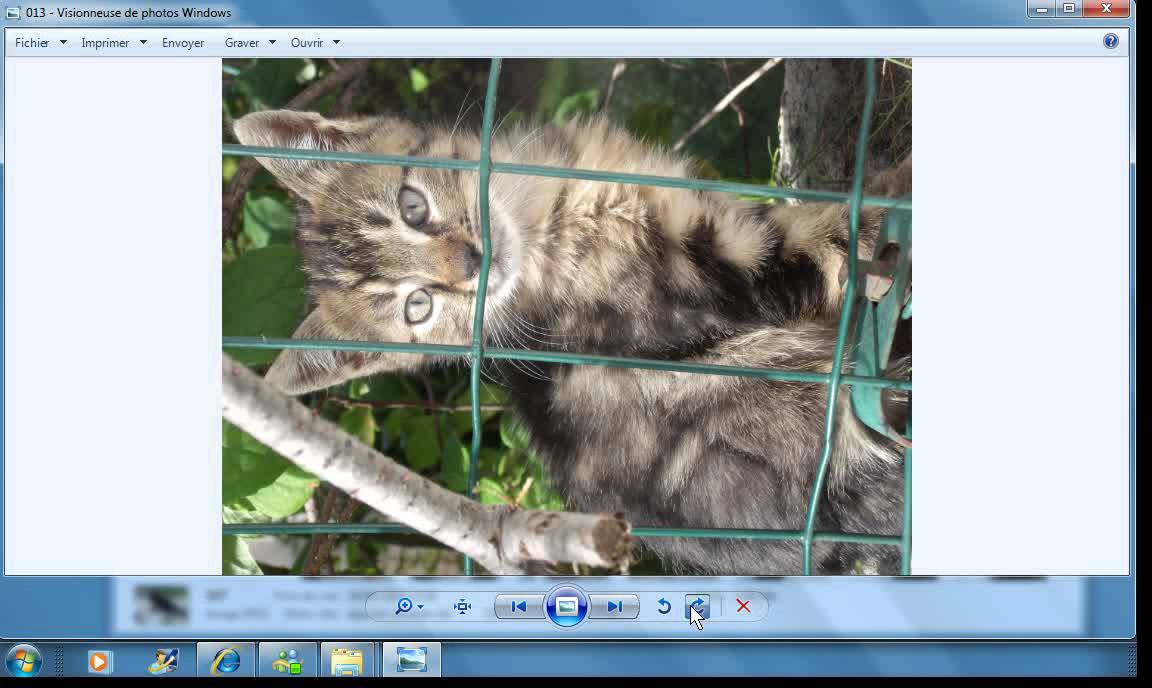Delete the photo with the red X

(743, 606)
